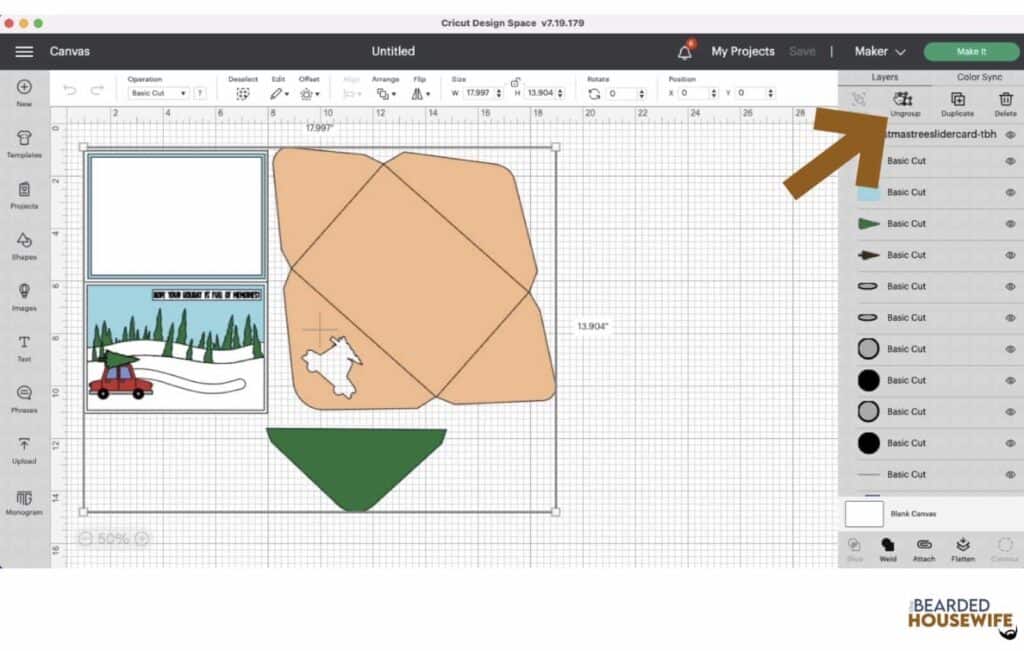Open the hamburger main menu
This screenshot has width=1024, height=651.
pyautogui.click(x=24, y=52)
